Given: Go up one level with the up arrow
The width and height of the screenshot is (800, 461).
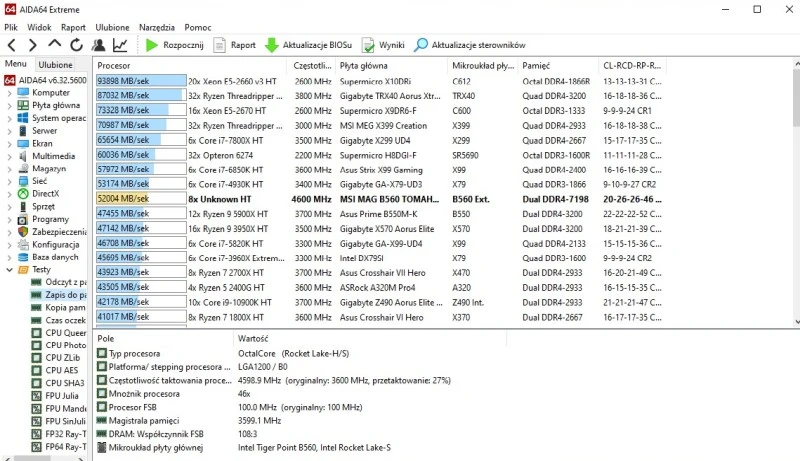Looking at the screenshot, I should point(55,45).
